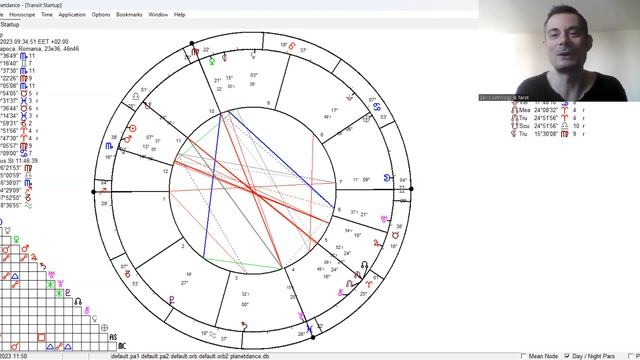Click the Aries sign on the wheel rim

pyautogui.click(x=369, y=284)
